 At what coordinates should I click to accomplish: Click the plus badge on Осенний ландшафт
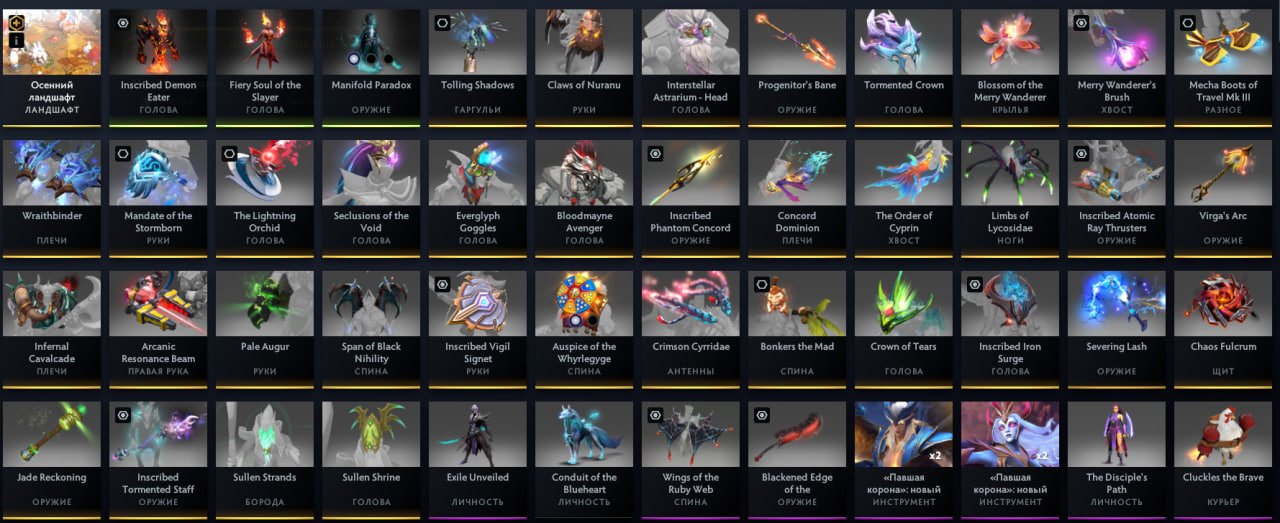(17, 21)
